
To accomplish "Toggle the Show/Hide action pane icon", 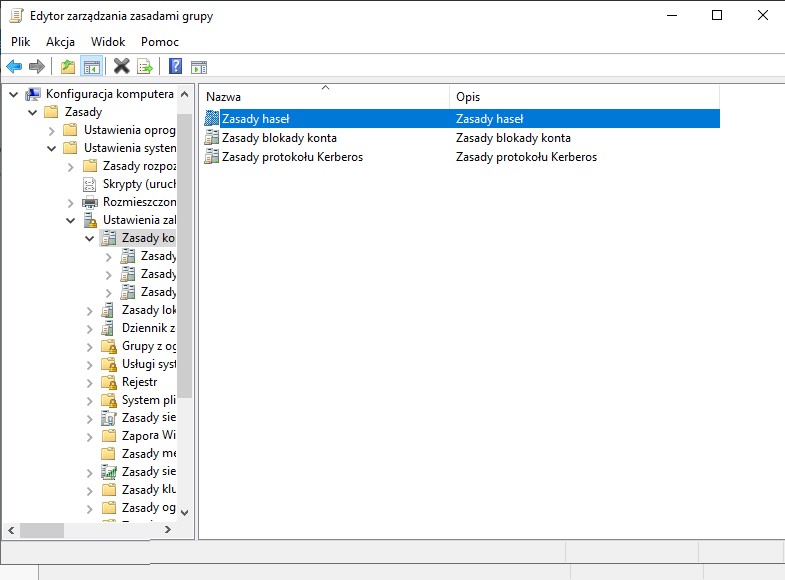I will coord(199,67).
